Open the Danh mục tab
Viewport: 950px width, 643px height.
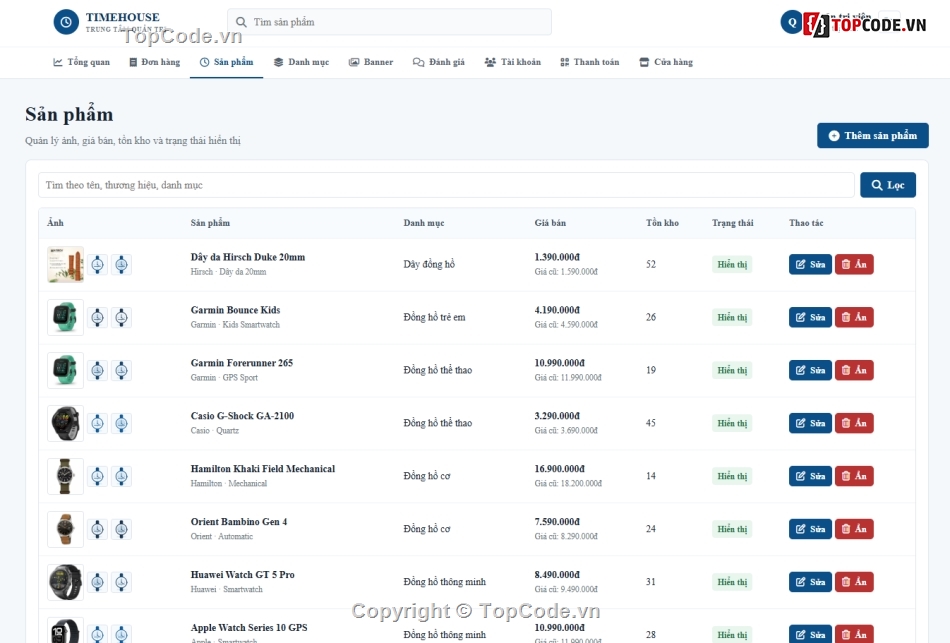(302, 62)
